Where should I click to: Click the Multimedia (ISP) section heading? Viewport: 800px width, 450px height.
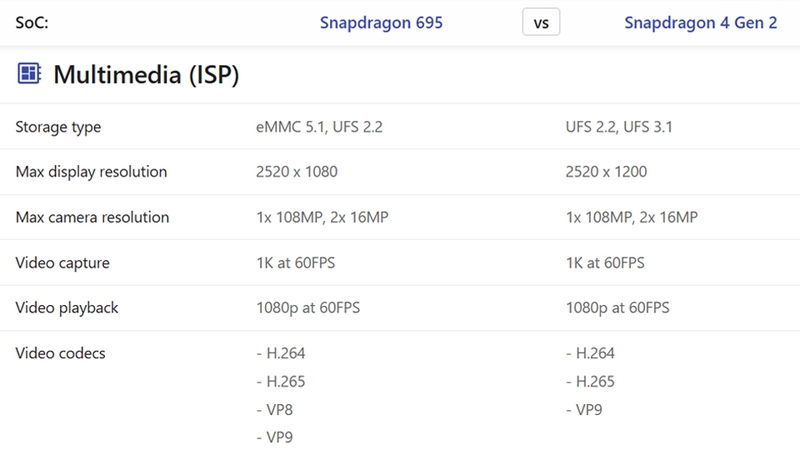[146, 74]
